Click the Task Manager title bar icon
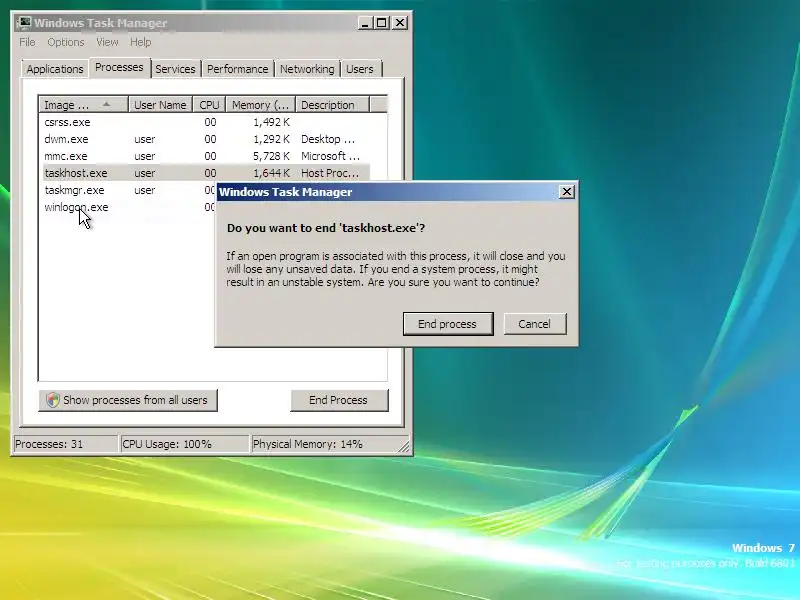This screenshot has width=800, height=600. pos(23,23)
